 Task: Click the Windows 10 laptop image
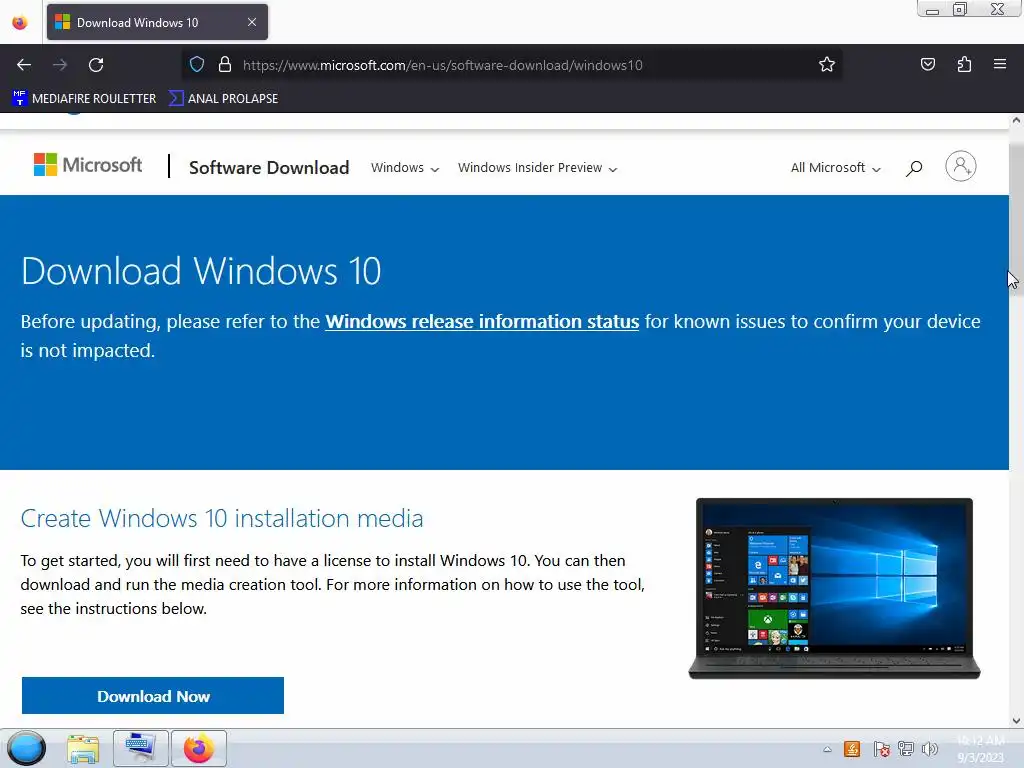pos(835,588)
